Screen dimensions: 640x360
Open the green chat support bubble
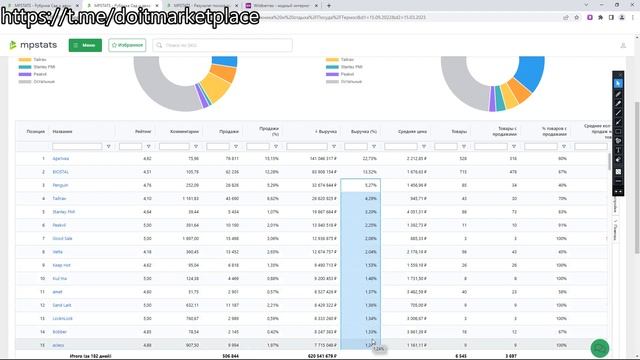click(x=600, y=348)
